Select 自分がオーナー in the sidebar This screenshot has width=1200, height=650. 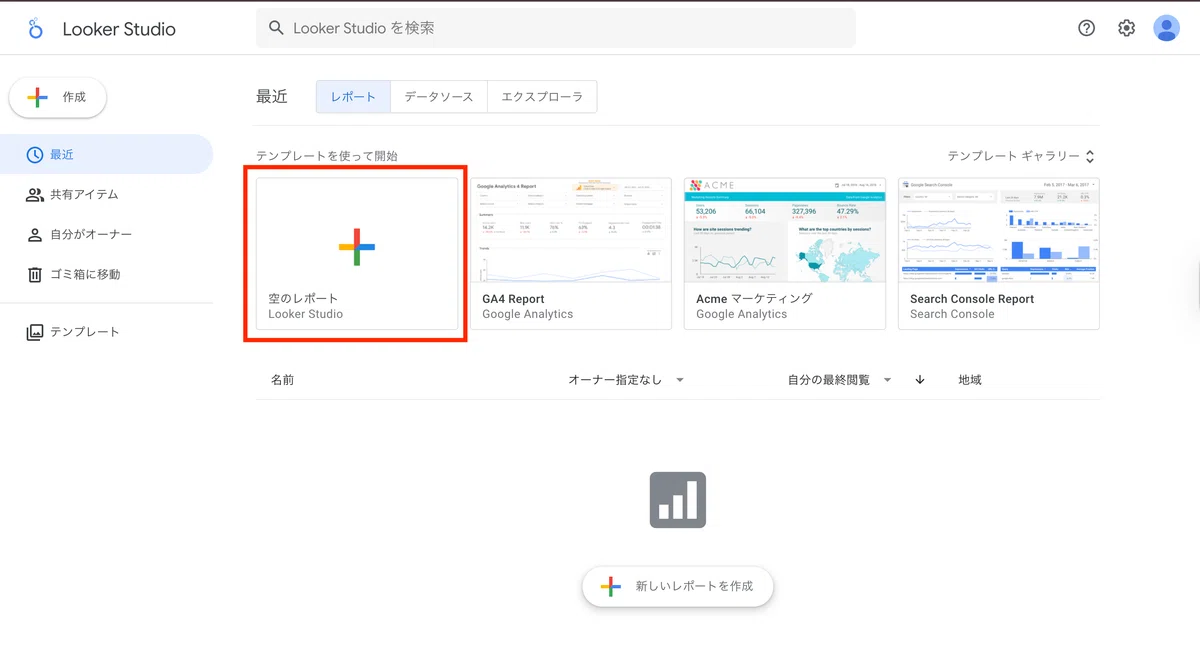(106, 235)
